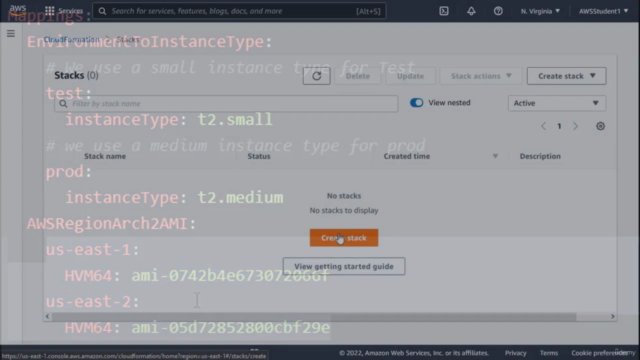Select page number 1
Screen dimensions: 640x360
559,126
